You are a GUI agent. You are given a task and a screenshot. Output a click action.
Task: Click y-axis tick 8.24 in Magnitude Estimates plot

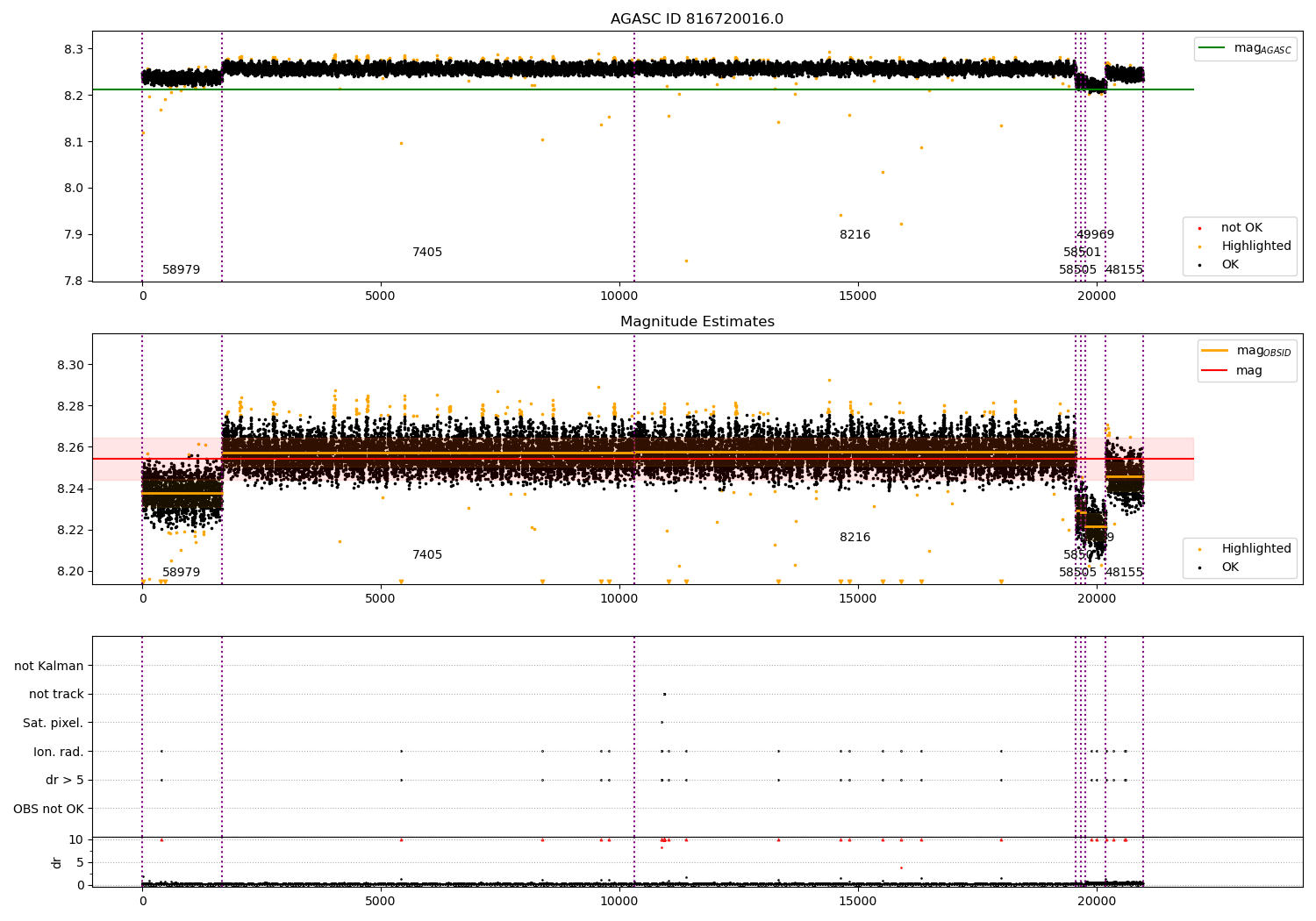(70, 489)
